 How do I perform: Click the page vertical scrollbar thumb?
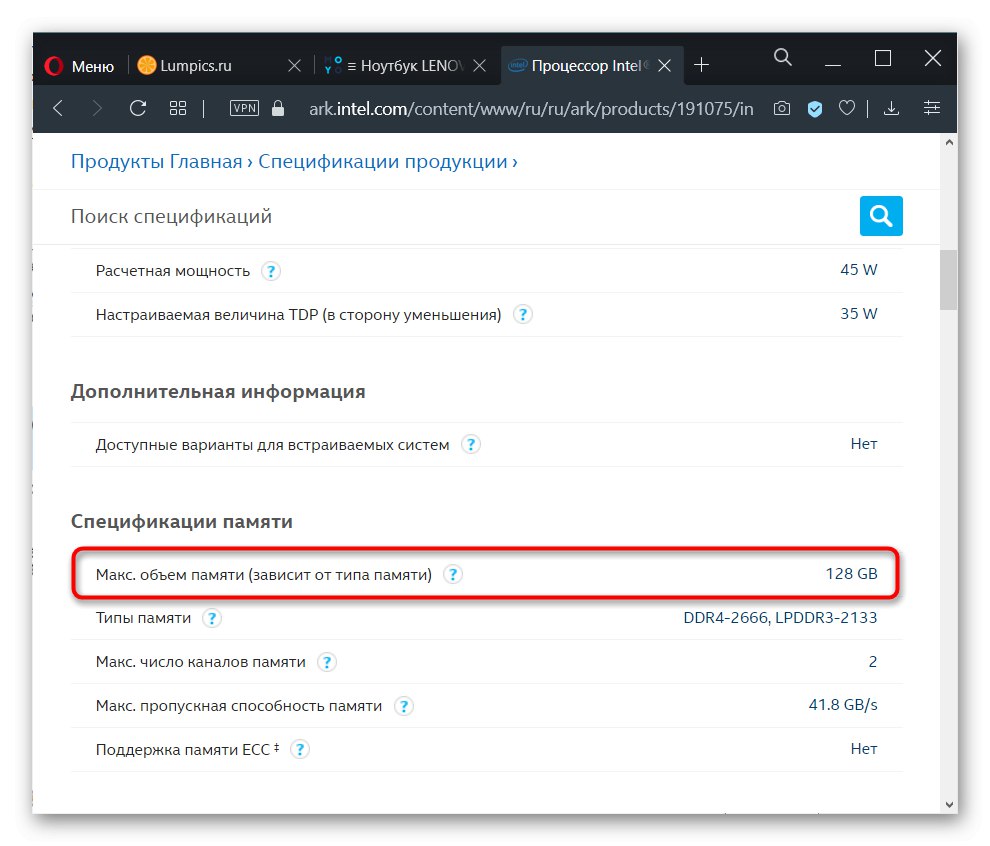947,280
